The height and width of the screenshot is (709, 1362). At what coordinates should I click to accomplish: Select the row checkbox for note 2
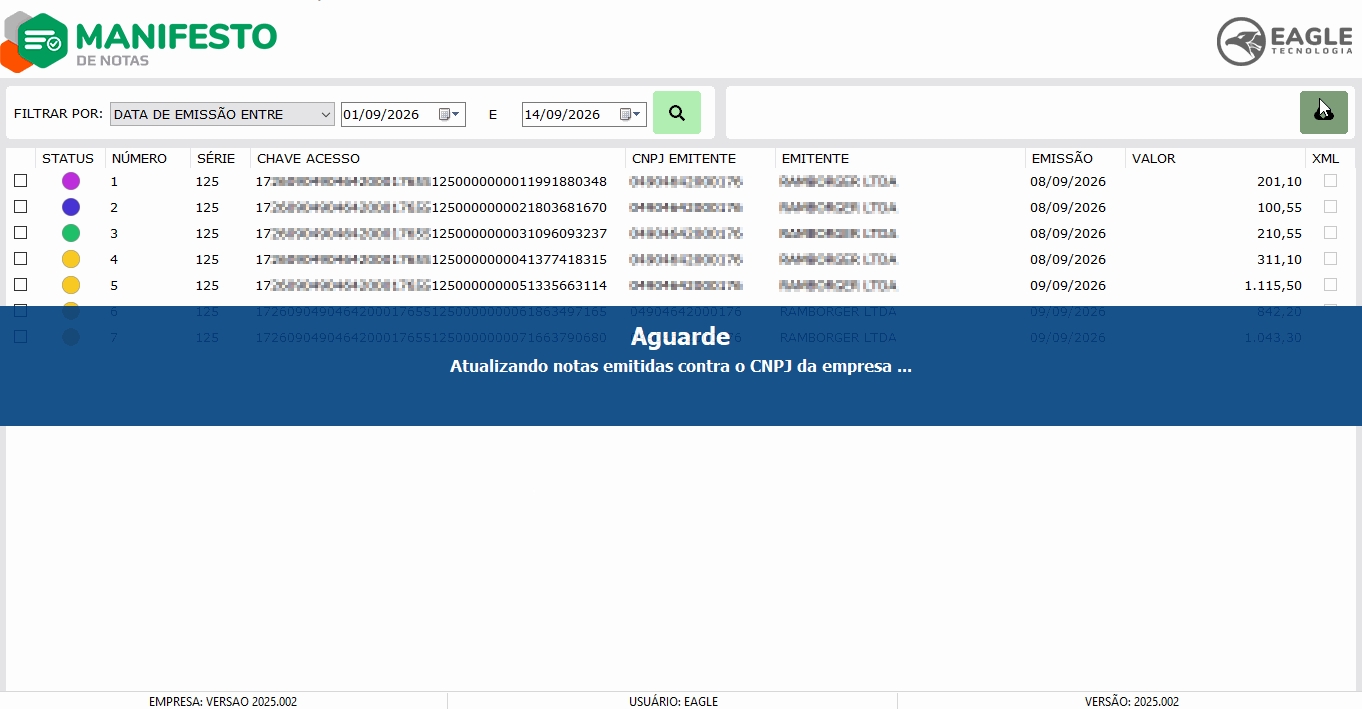tap(20, 207)
